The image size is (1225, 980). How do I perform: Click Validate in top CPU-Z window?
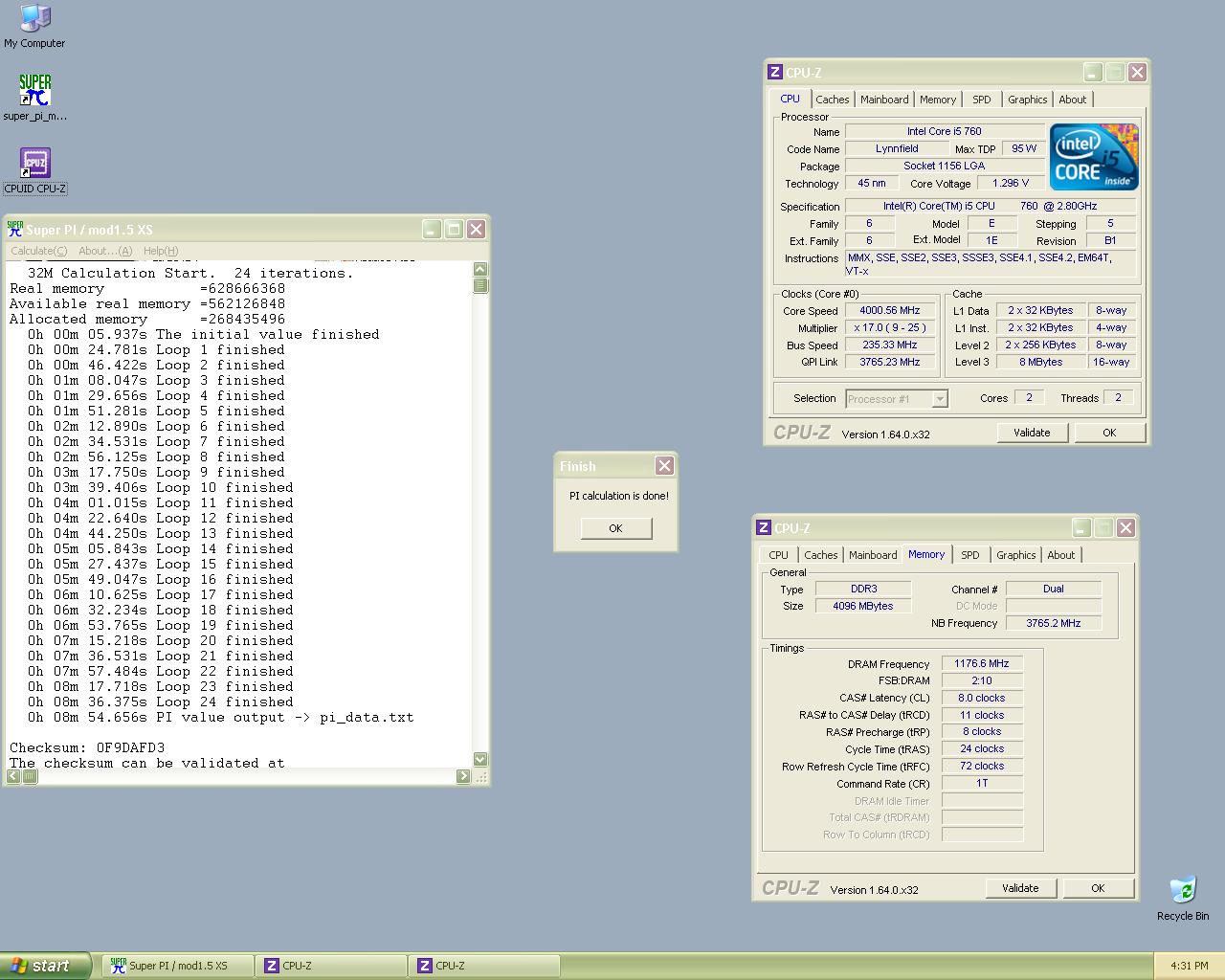click(1032, 433)
